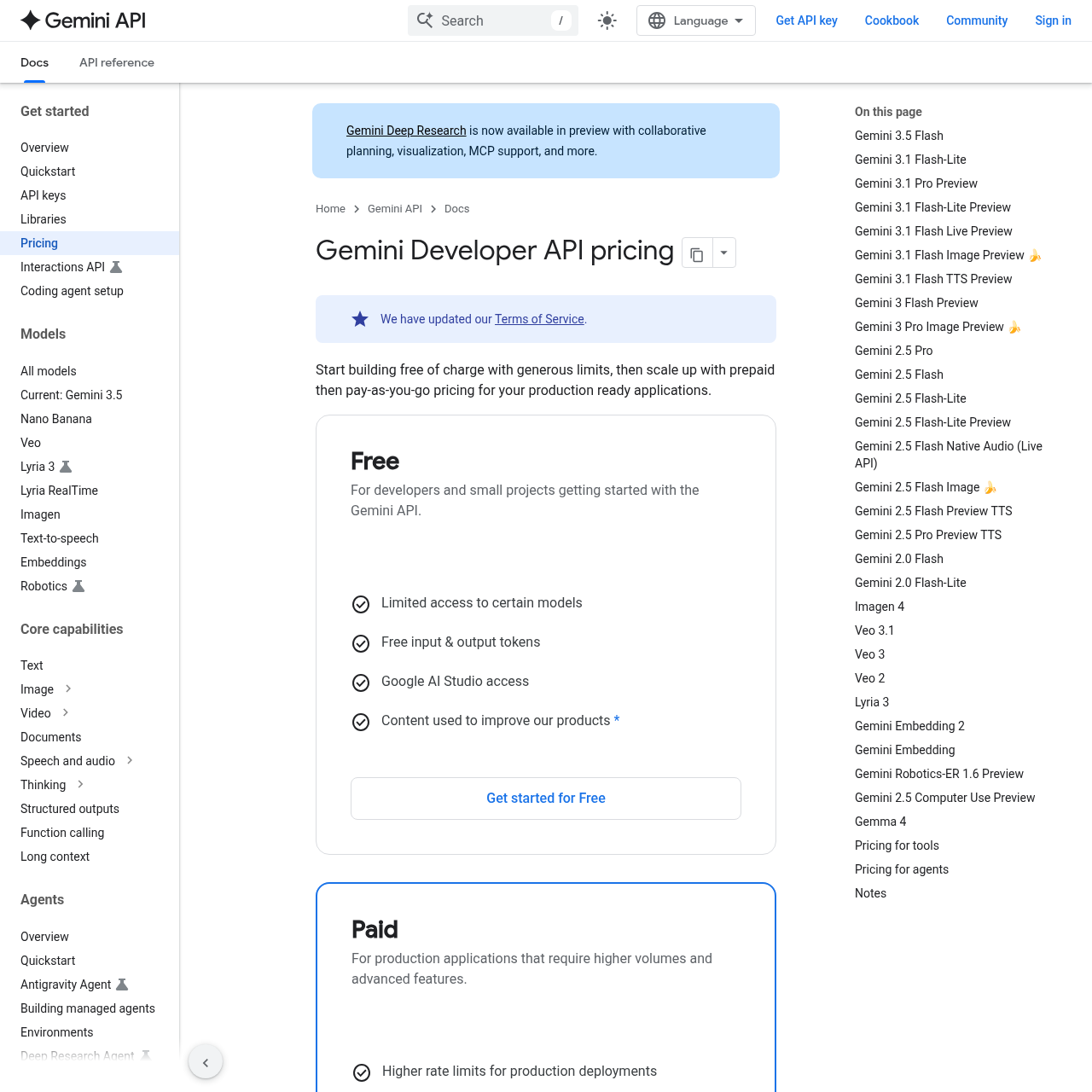Jump to Gemini 3.5 Flash section
Image resolution: width=1092 pixels, height=1092 pixels.
[x=899, y=136]
